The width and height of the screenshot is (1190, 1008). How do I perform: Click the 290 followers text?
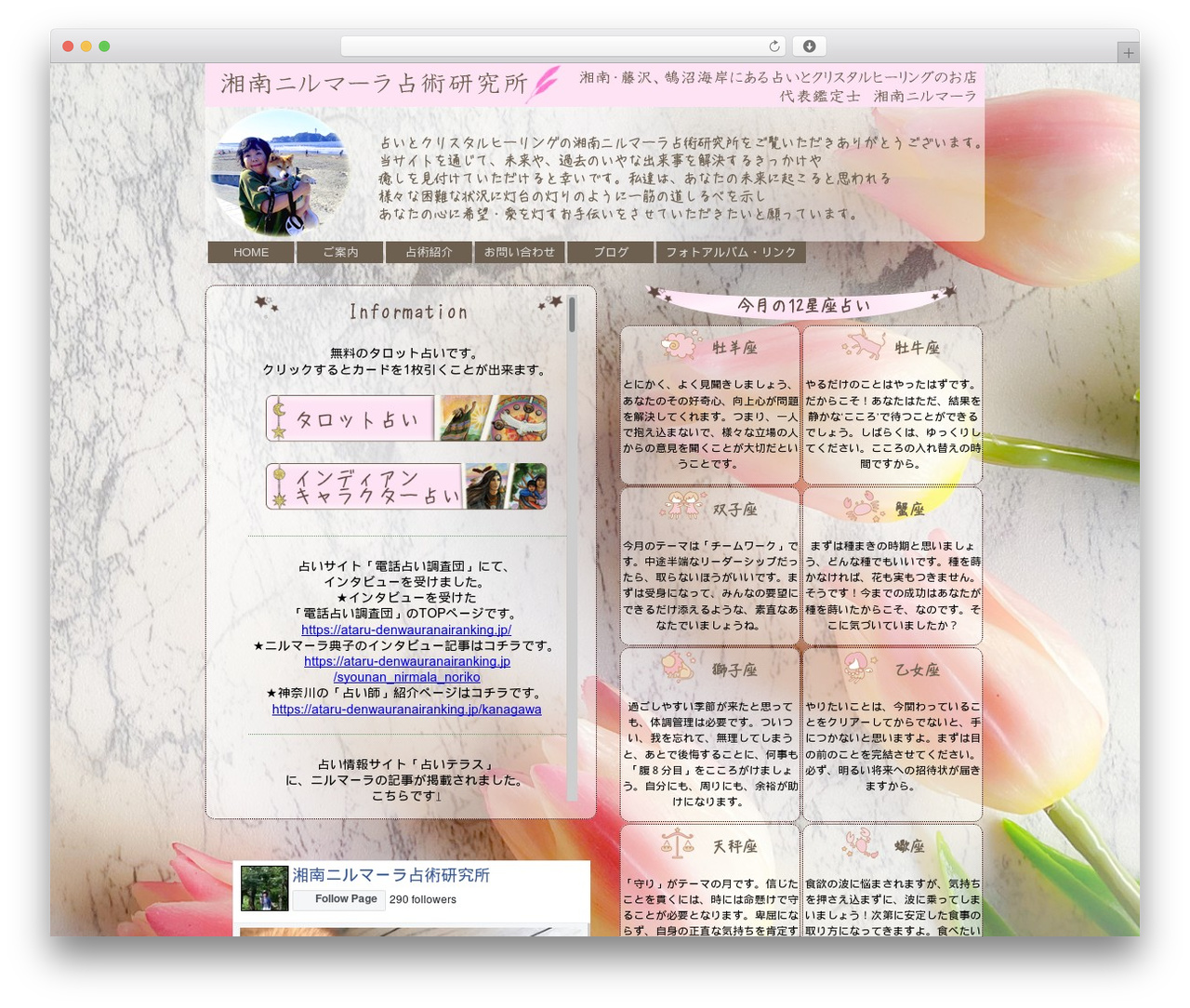pyautogui.click(x=423, y=900)
